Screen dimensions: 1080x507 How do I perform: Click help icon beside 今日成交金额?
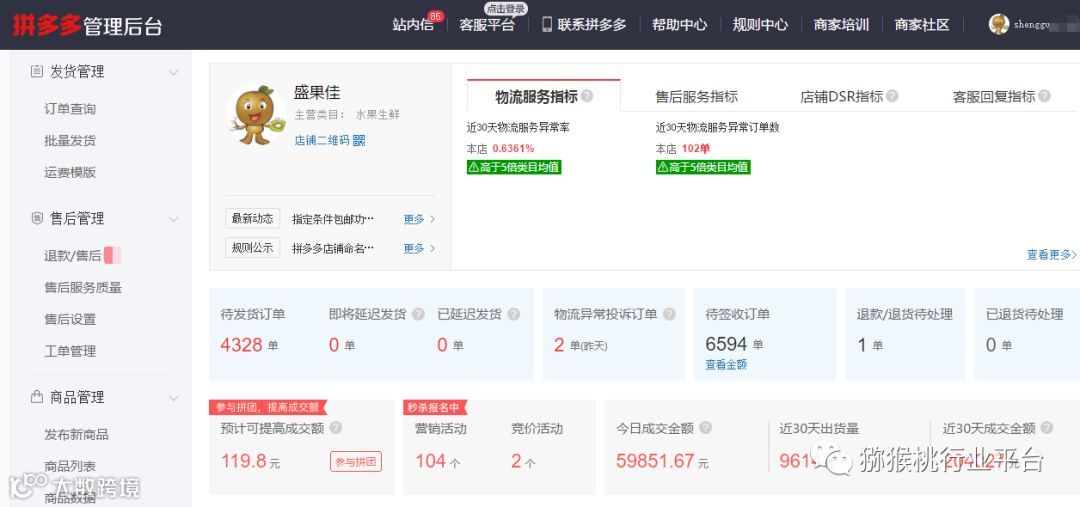(705, 428)
